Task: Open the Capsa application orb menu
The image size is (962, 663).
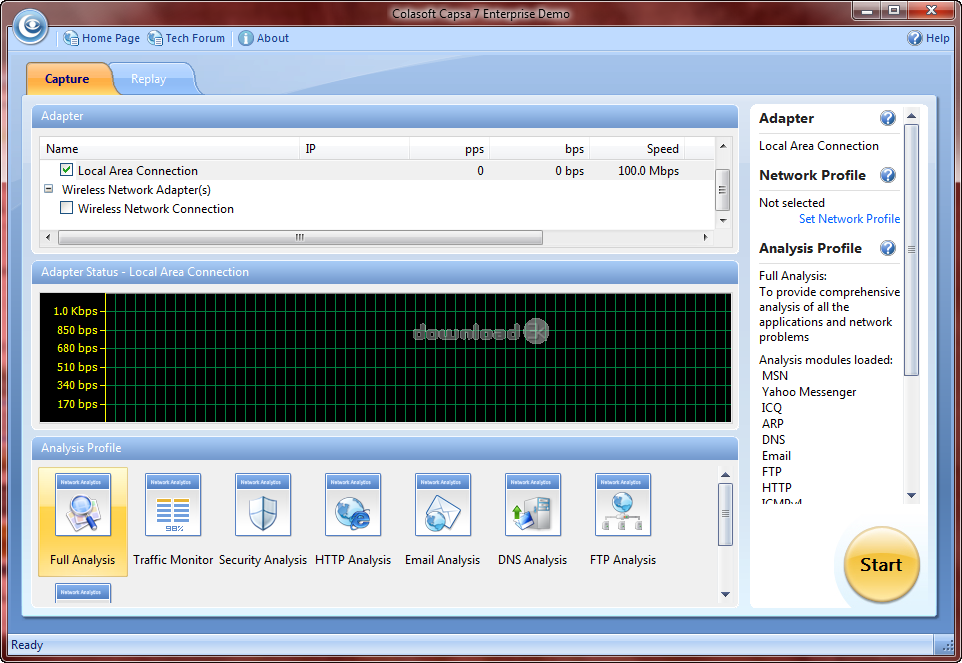Action: pos(31,26)
